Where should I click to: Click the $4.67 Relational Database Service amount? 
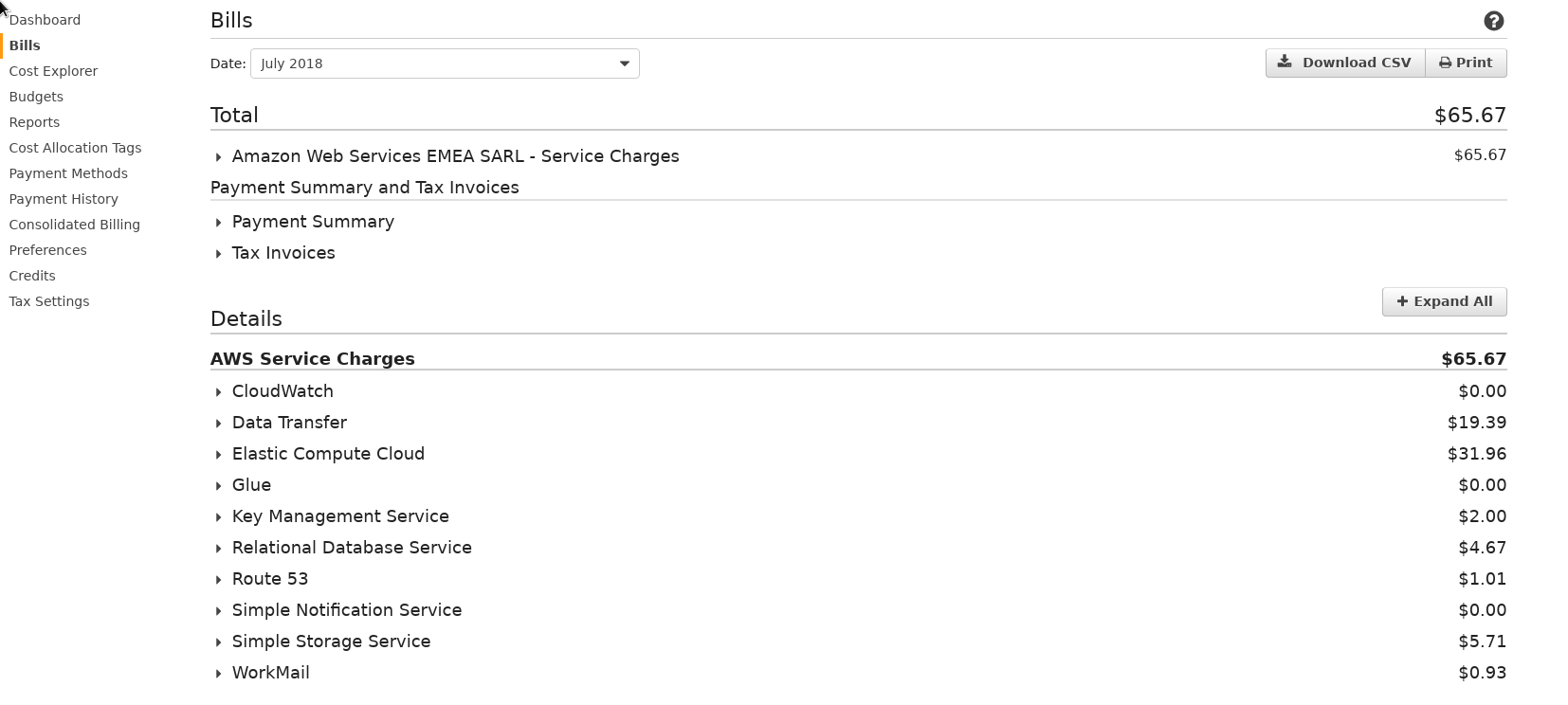pyautogui.click(x=1483, y=548)
